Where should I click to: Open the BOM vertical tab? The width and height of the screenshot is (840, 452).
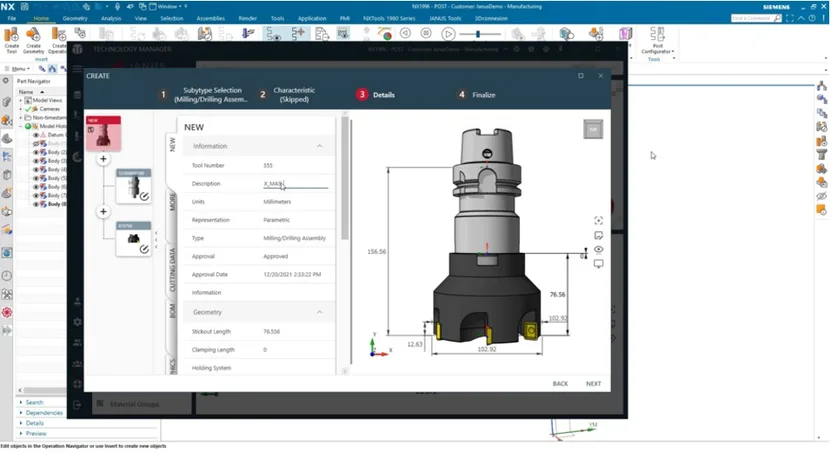[x=172, y=311]
